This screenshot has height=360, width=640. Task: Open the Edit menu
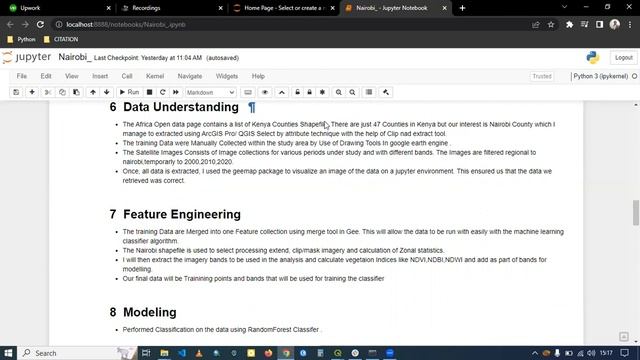point(46,76)
